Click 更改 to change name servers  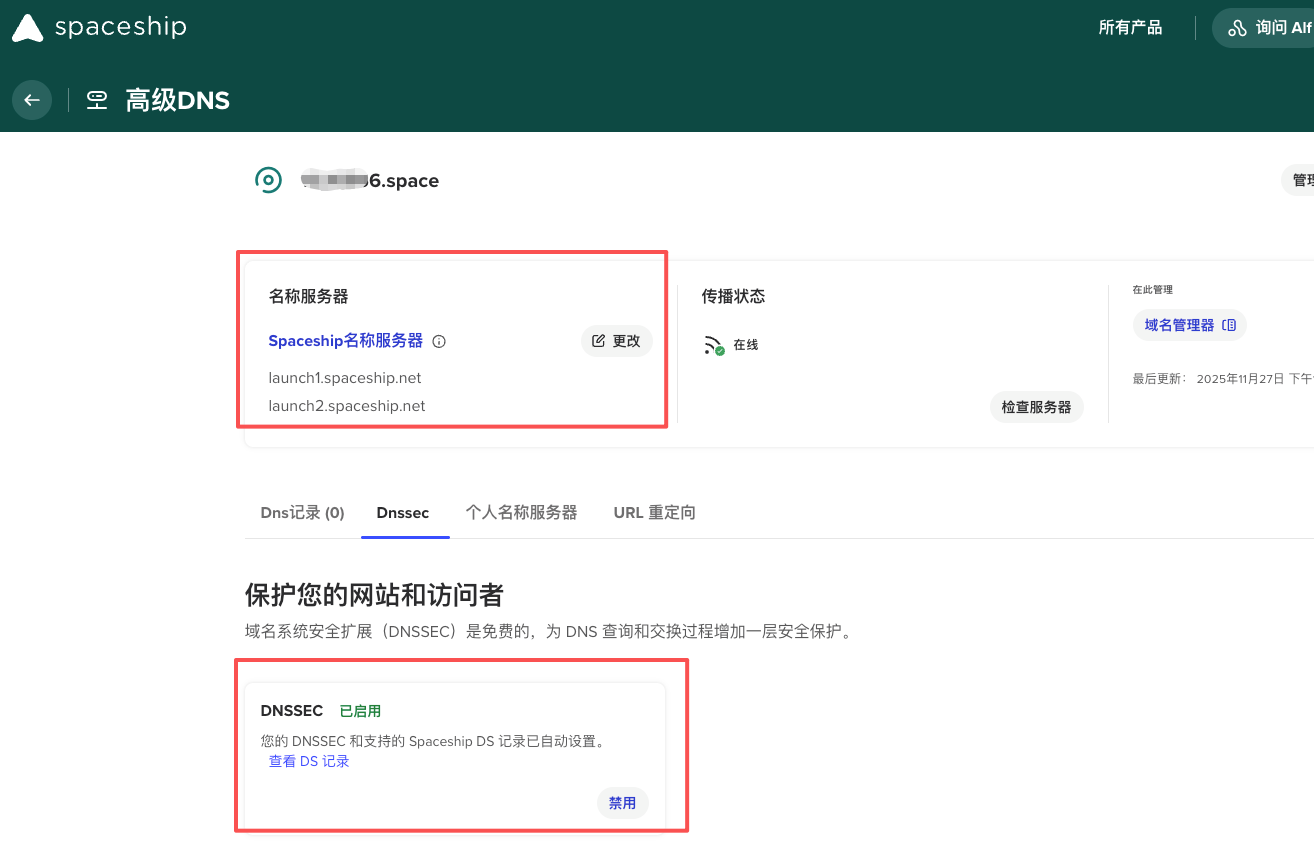pos(616,341)
